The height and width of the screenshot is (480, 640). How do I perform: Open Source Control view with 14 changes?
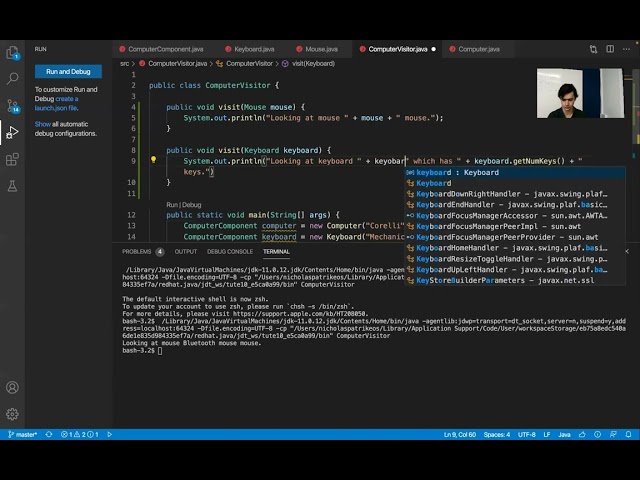[x=12, y=105]
